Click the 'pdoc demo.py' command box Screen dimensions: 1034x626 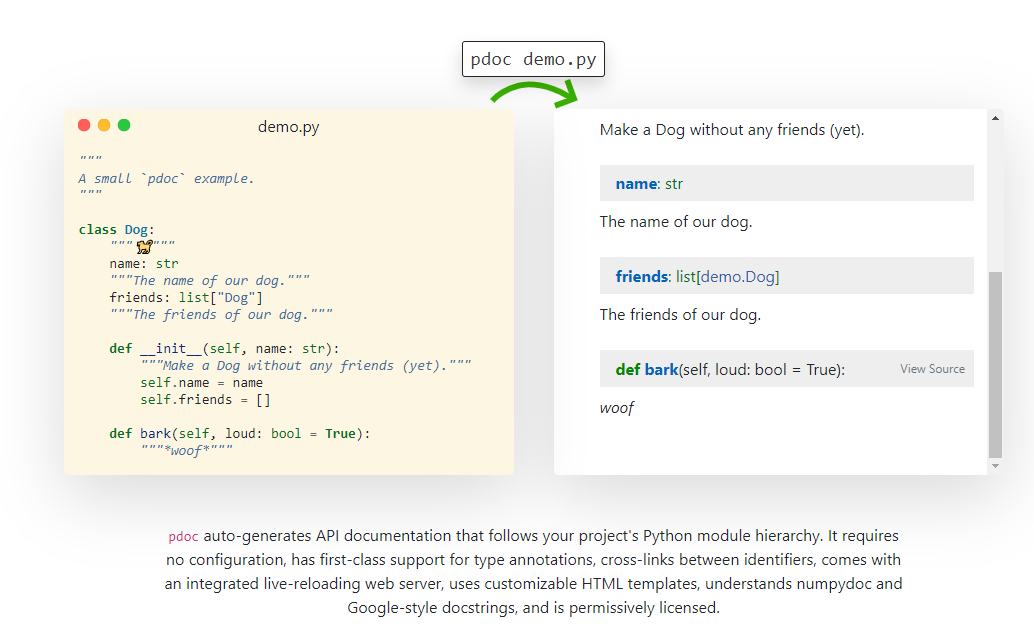coord(533,59)
